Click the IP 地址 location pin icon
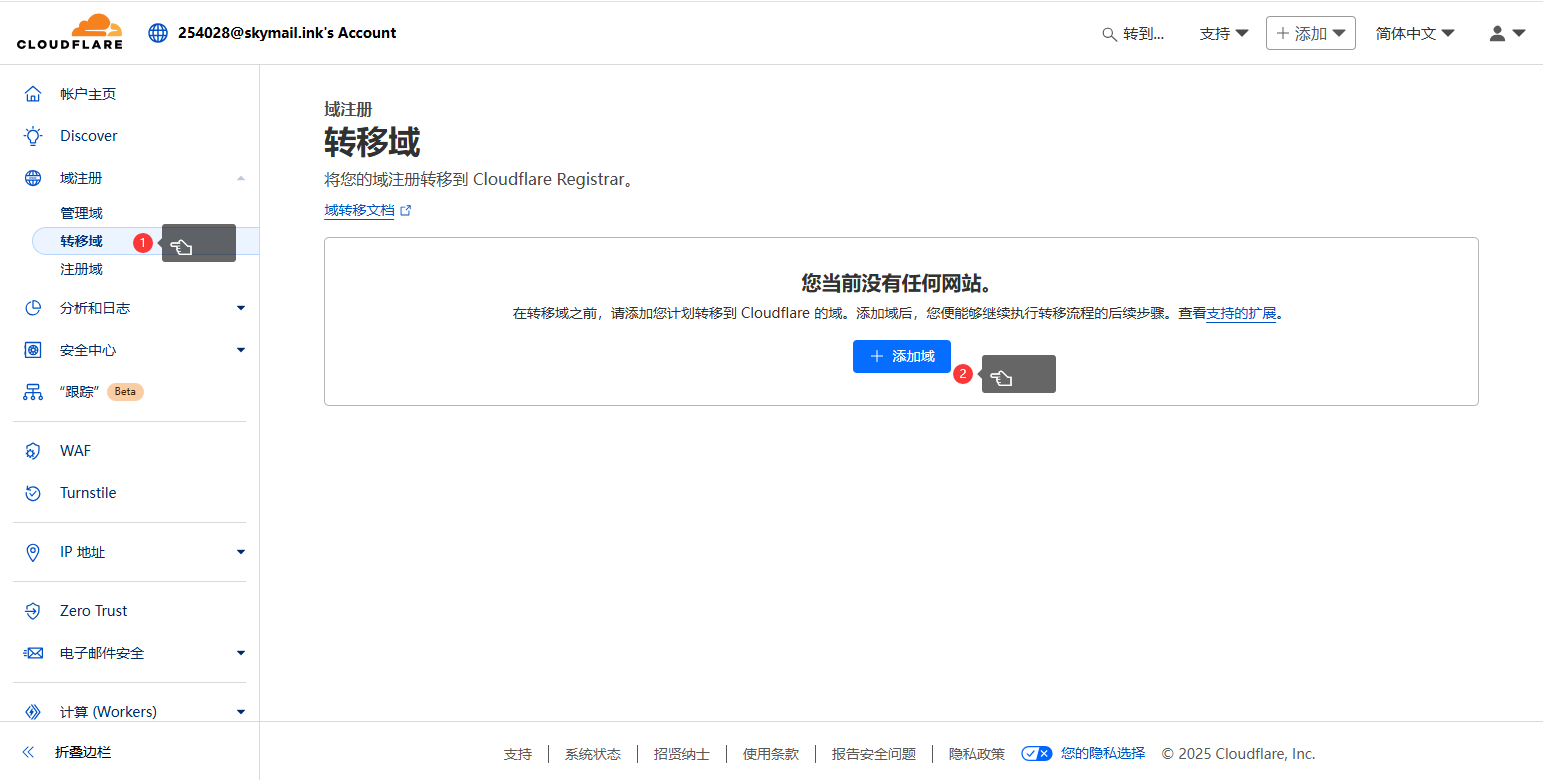 (x=33, y=551)
